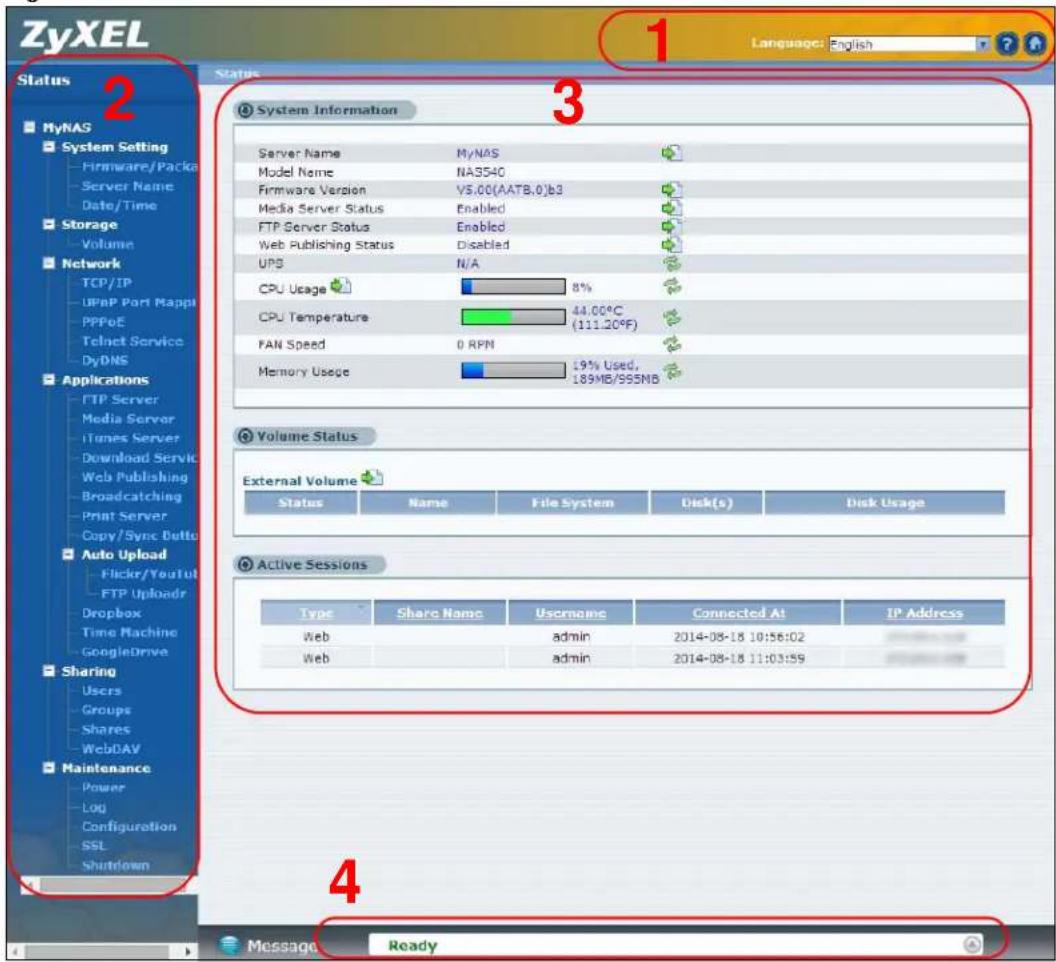This screenshot has width=1056, height=962.
Task: Collapse the Storage tree node
Action: coord(48,224)
